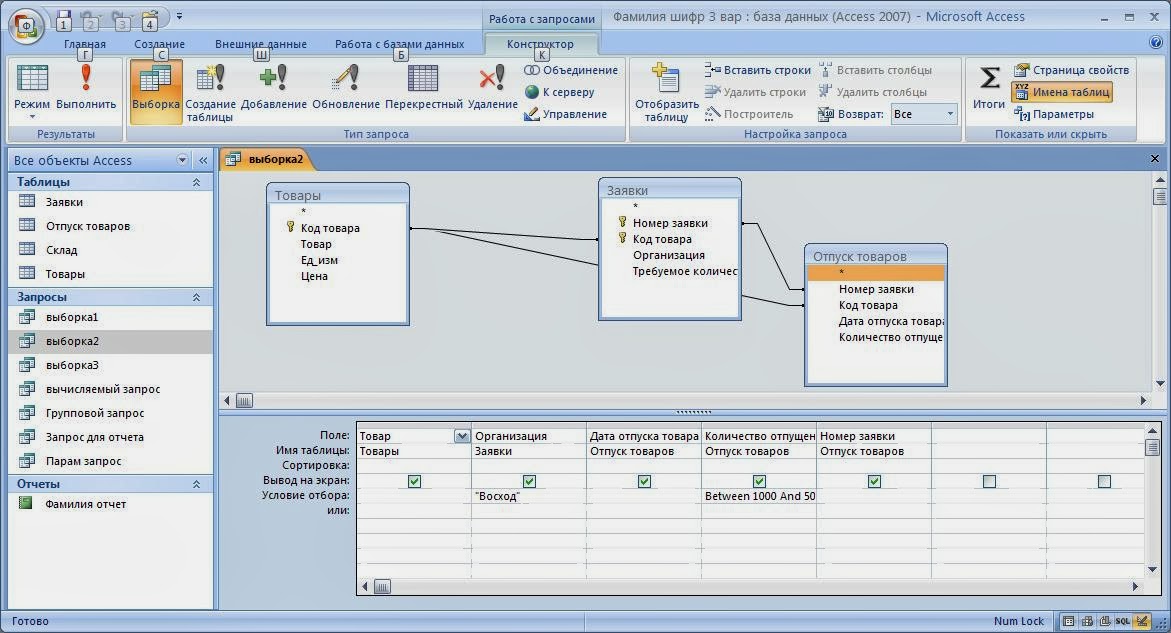Check the display checkbox in first empty column
Image resolution: width=1171 pixels, height=633 pixels.
click(990, 481)
